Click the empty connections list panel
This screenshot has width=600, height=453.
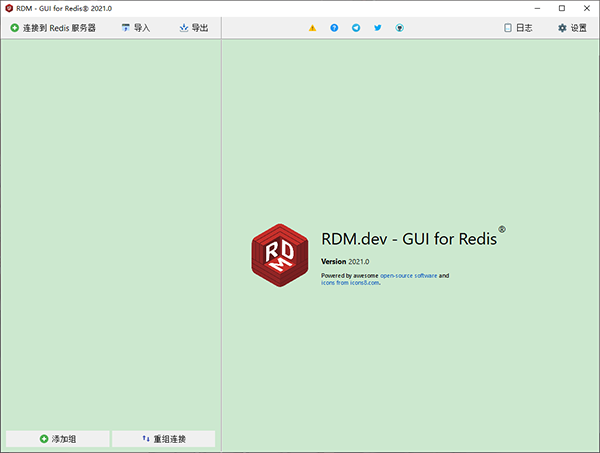click(110, 230)
